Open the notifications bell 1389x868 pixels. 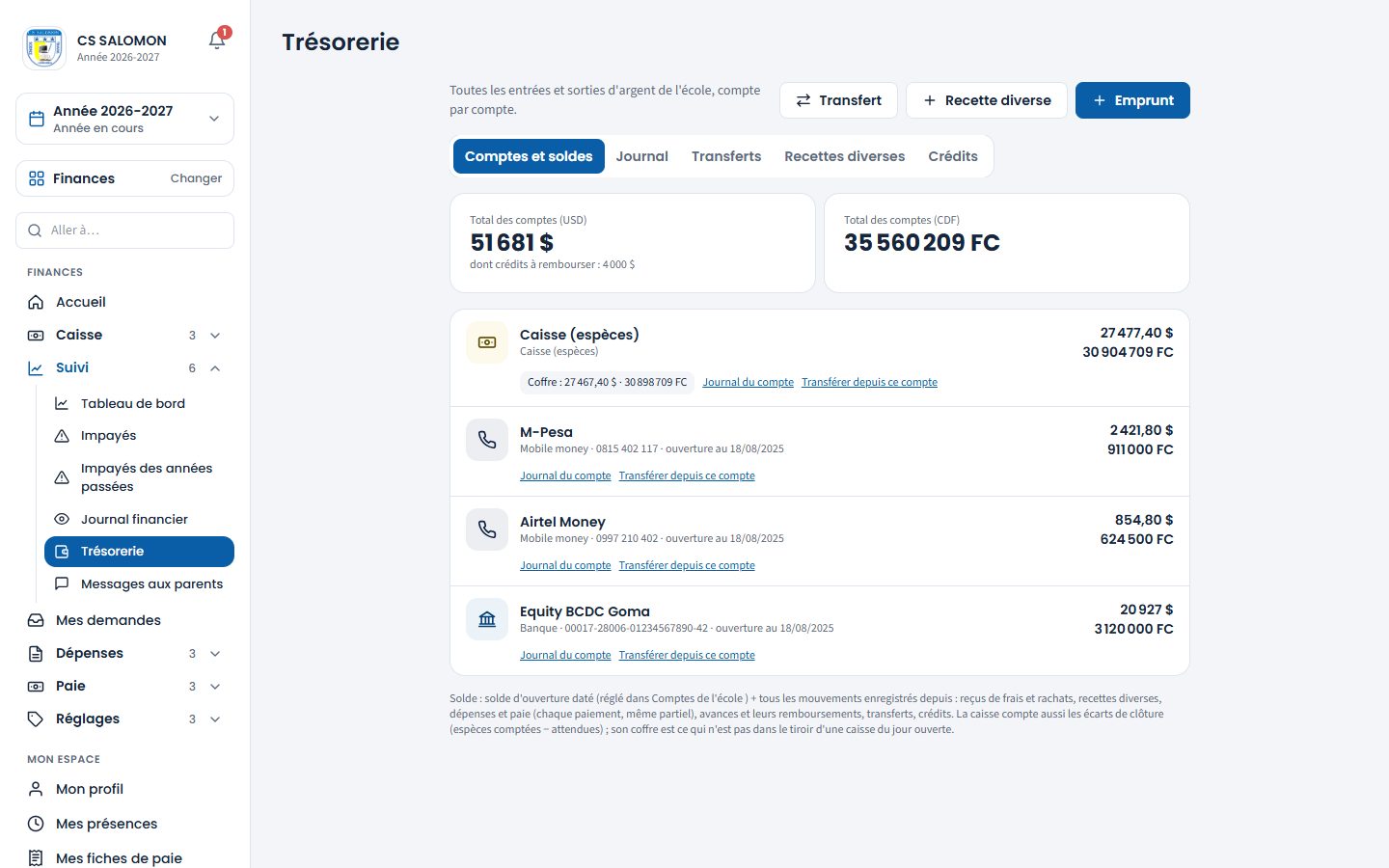(217, 41)
